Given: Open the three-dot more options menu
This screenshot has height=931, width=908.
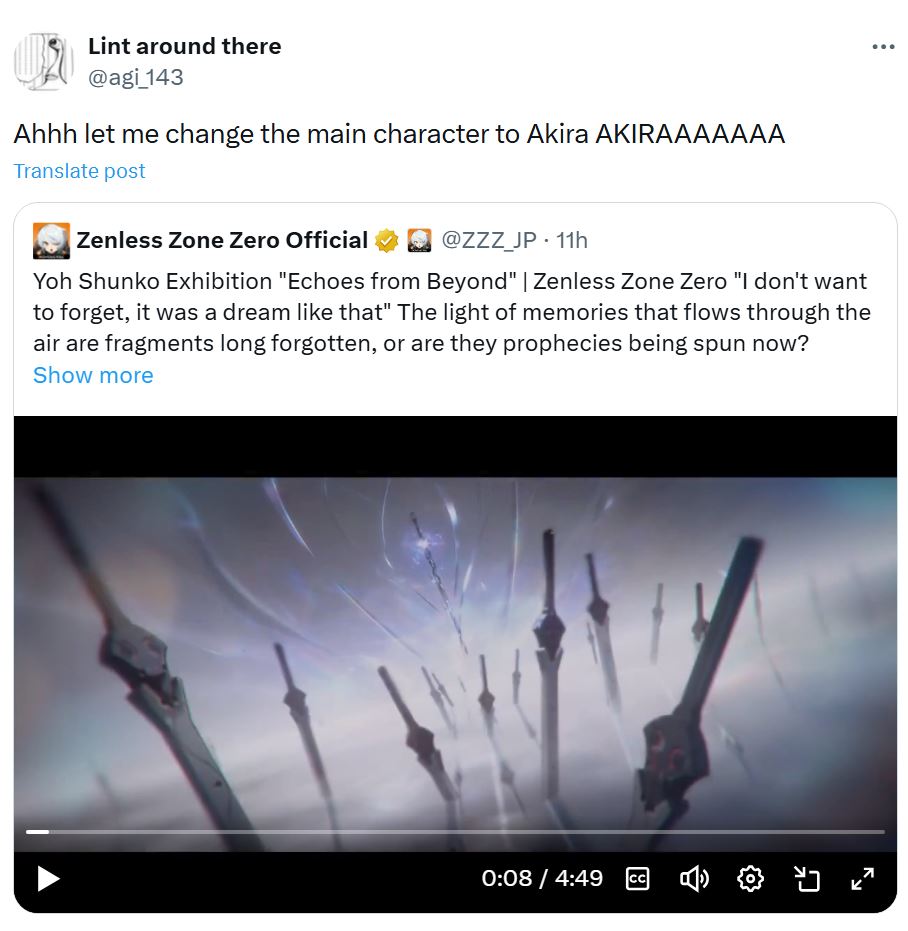Looking at the screenshot, I should click(x=883, y=47).
